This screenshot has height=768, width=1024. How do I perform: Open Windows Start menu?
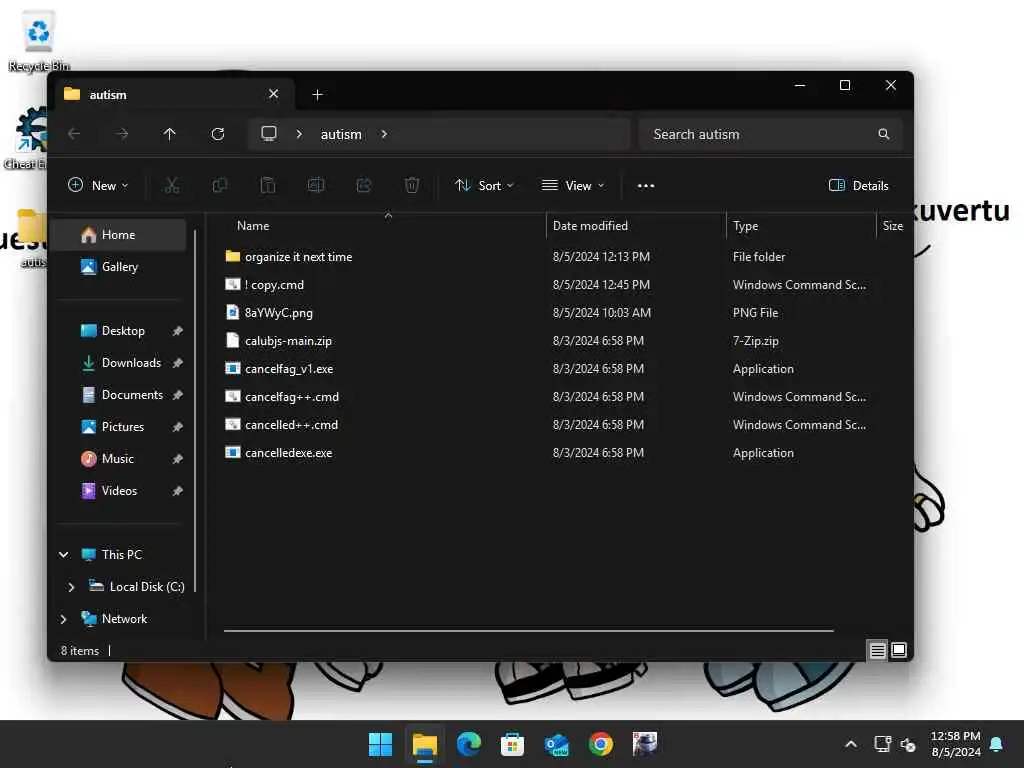pos(380,744)
